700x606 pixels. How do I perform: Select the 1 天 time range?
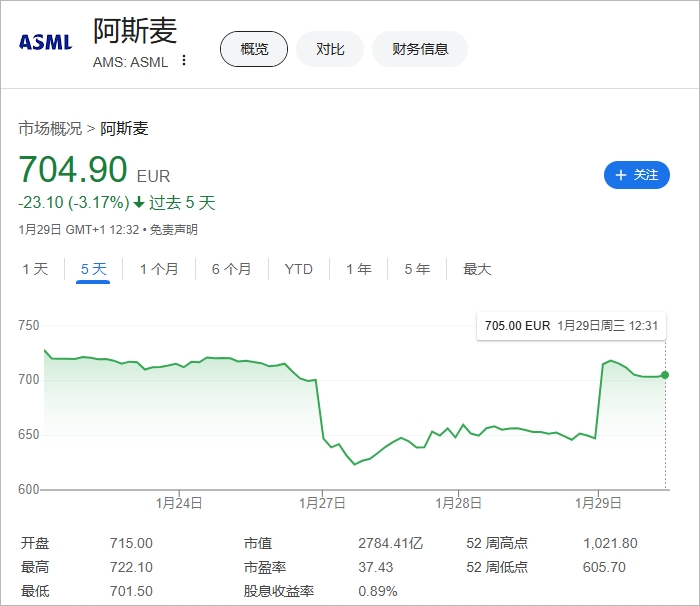(x=35, y=269)
